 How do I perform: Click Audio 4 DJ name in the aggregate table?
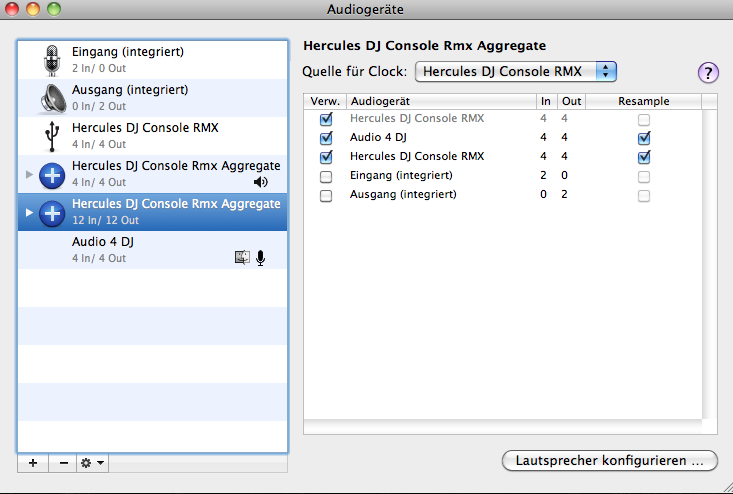(x=378, y=137)
